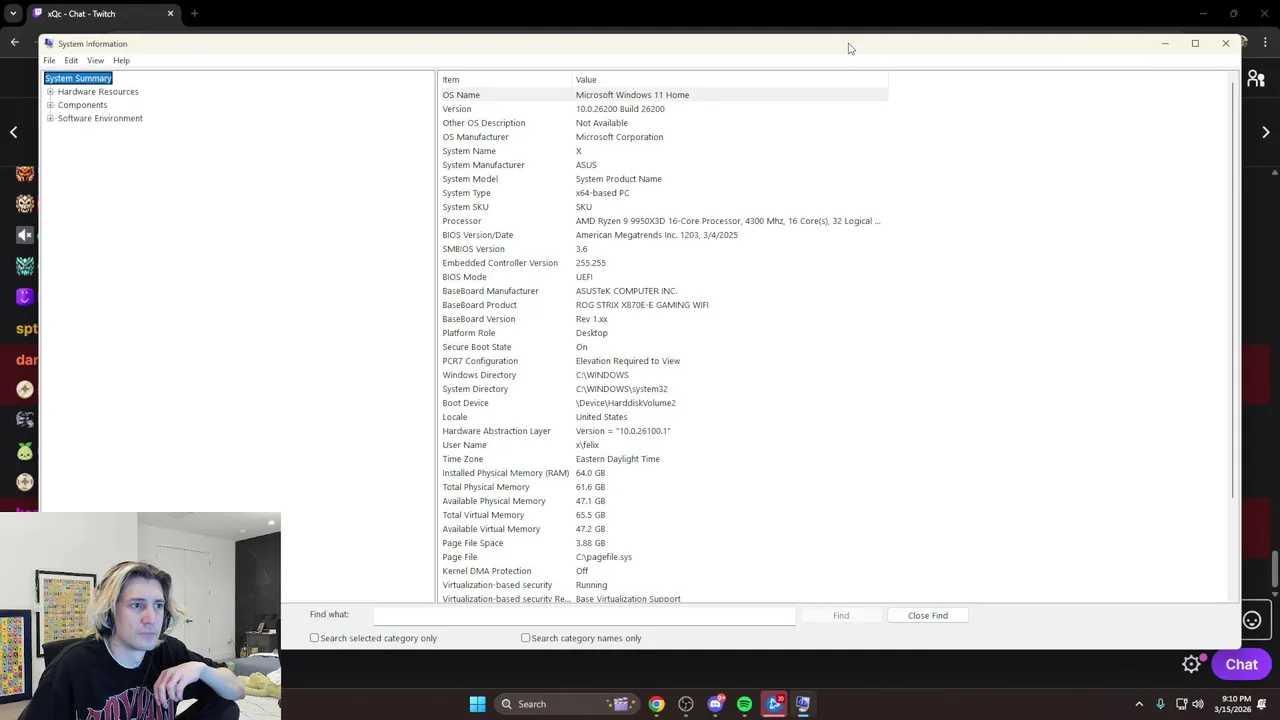Select the BIOS Version/Date row
Viewport: 1280px width, 720px height.
click(664, 235)
